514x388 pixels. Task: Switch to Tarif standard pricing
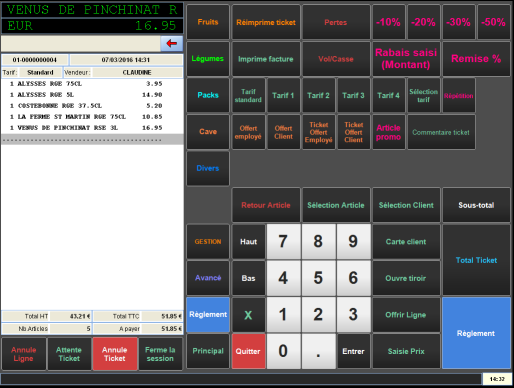coord(248,95)
